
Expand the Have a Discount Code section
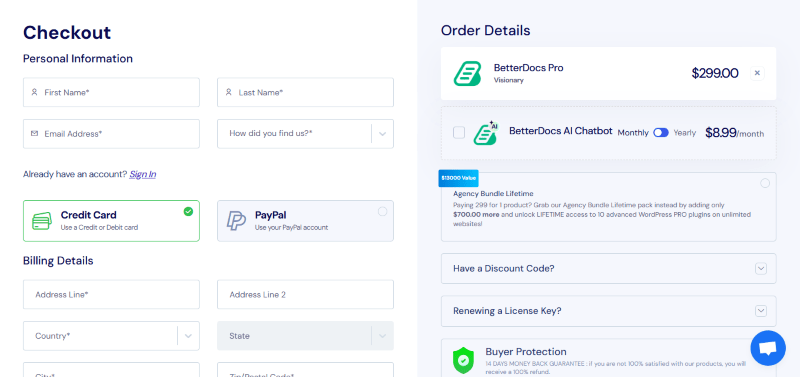(x=608, y=268)
